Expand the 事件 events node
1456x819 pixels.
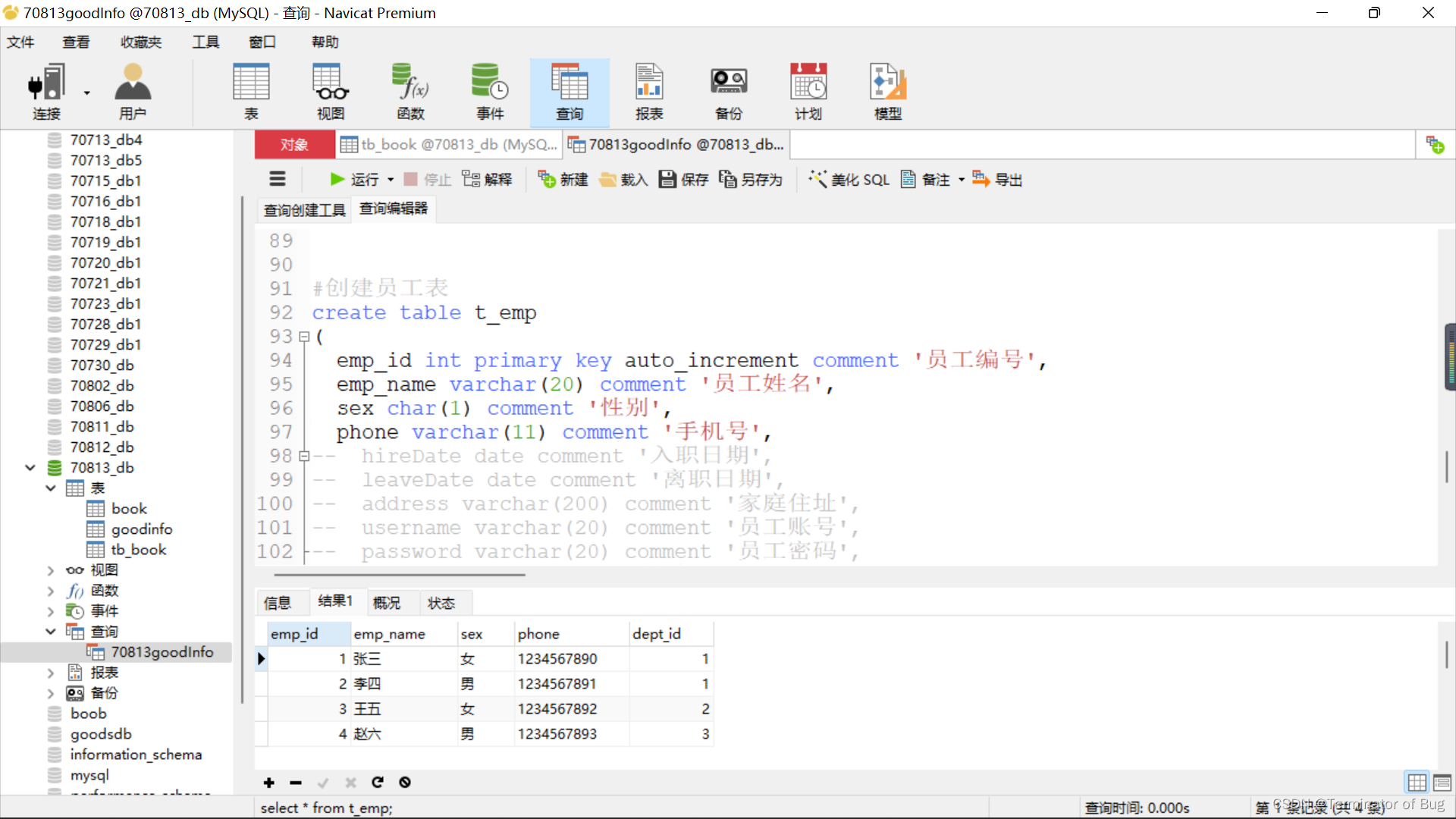(50, 611)
